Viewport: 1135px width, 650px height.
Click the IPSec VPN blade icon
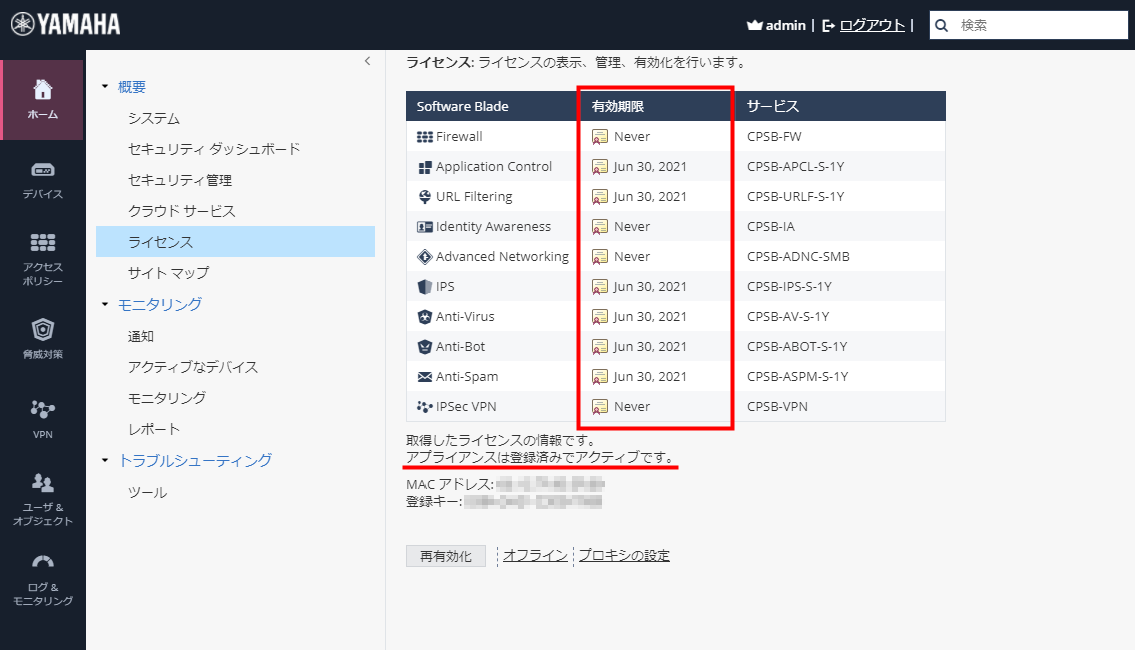click(x=426, y=406)
